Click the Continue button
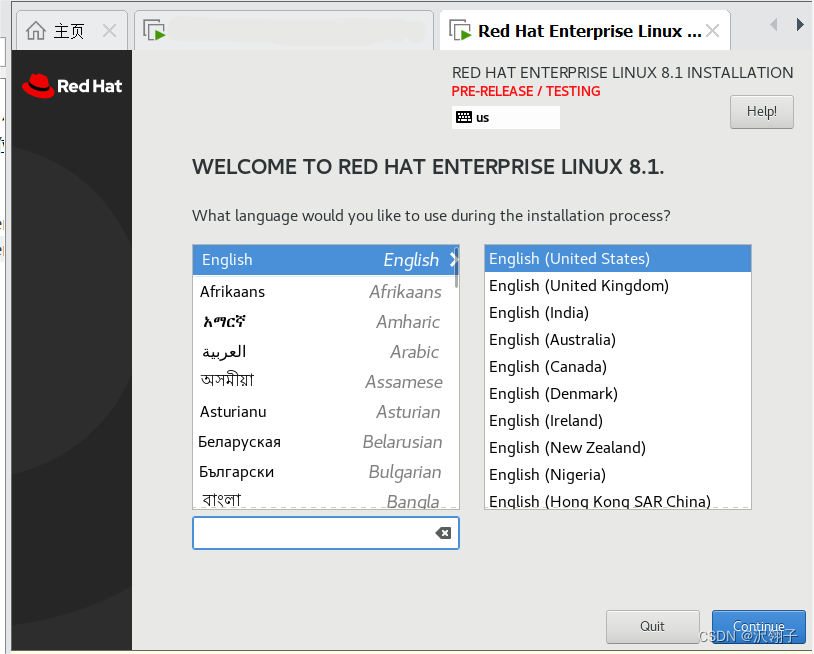 tap(758, 626)
